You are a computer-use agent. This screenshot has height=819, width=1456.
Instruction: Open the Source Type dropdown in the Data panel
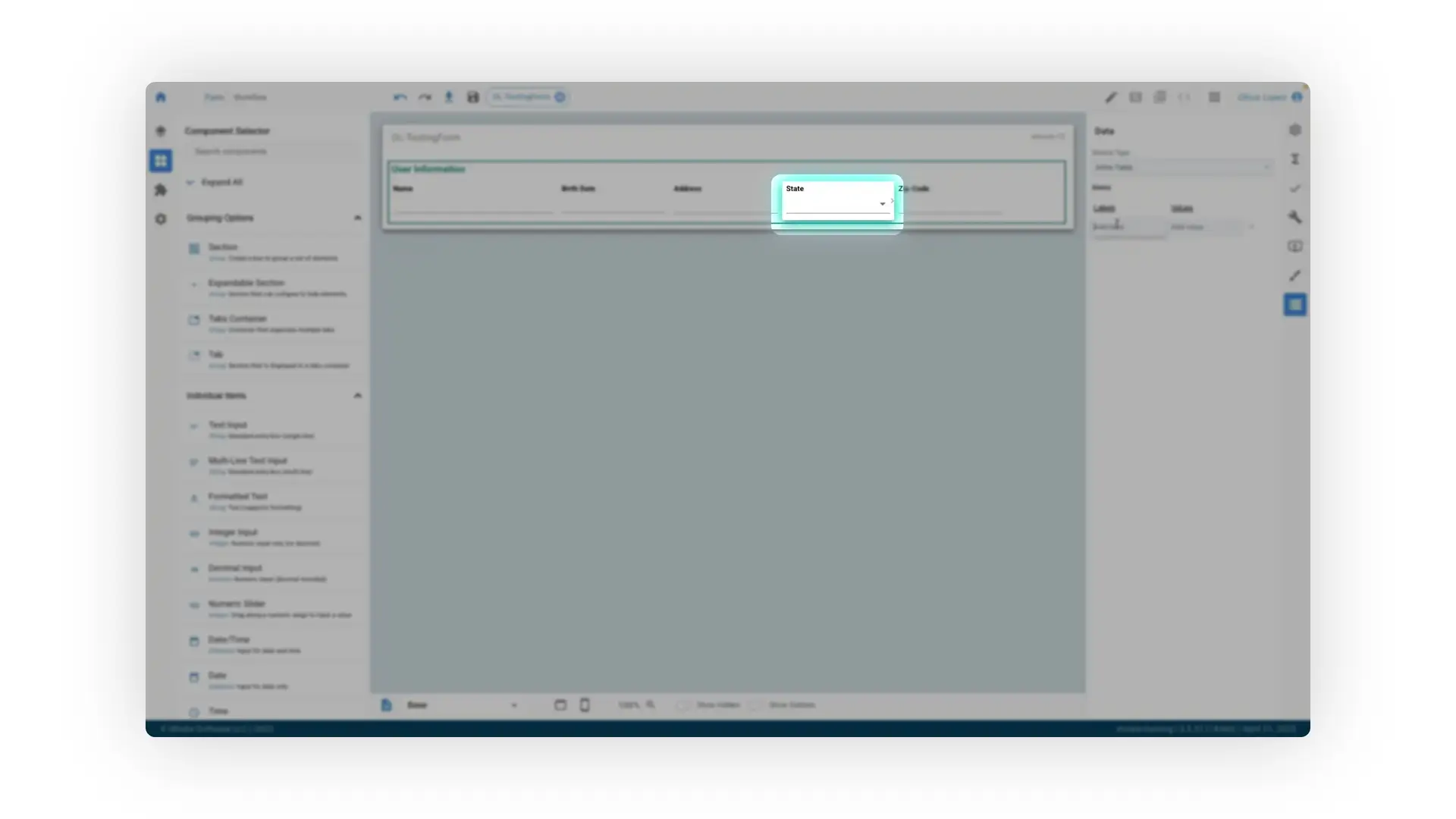click(1183, 167)
